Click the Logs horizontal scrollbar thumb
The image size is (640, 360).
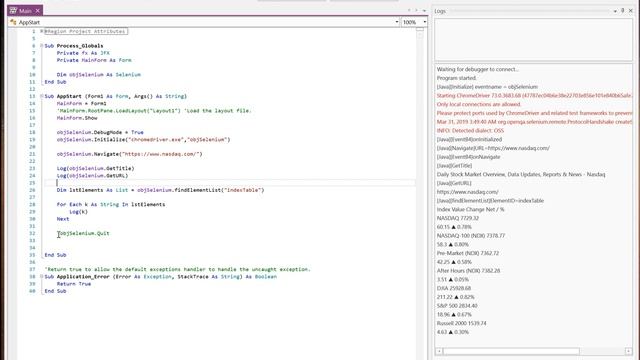(511, 351)
